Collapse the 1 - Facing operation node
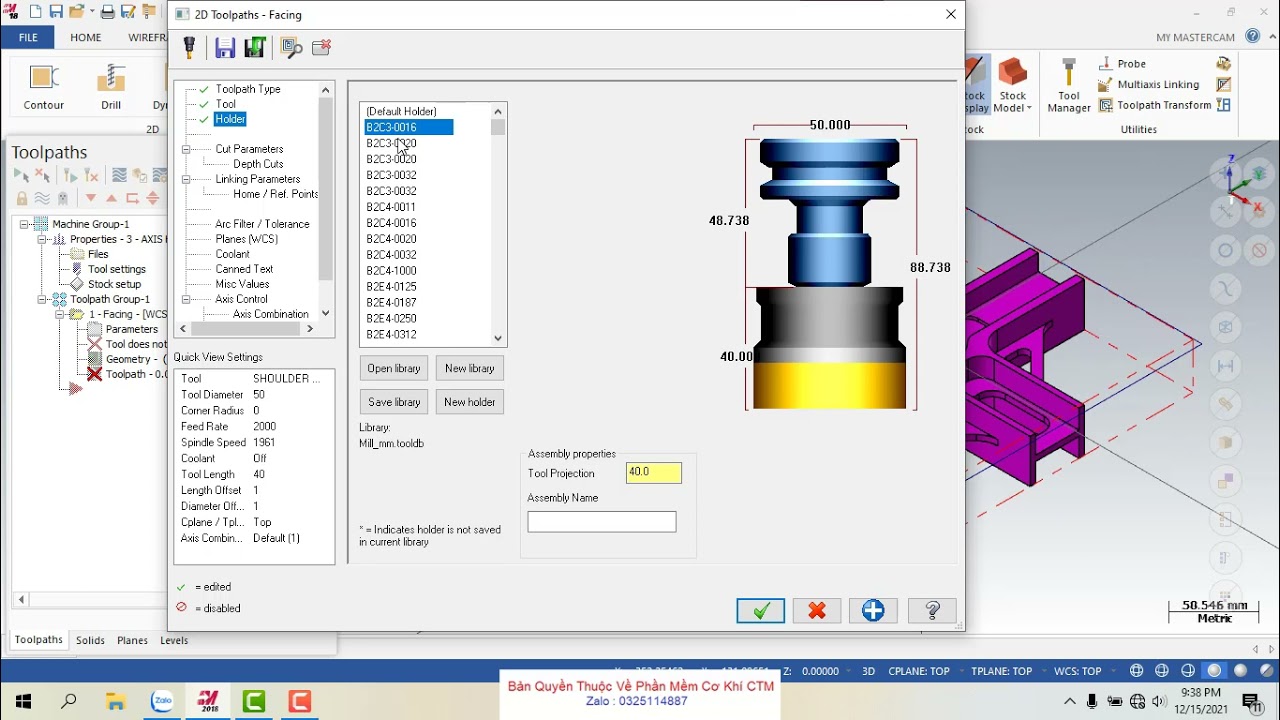The height and width of the screenshot is (720, 1280). tap(60, 314)
